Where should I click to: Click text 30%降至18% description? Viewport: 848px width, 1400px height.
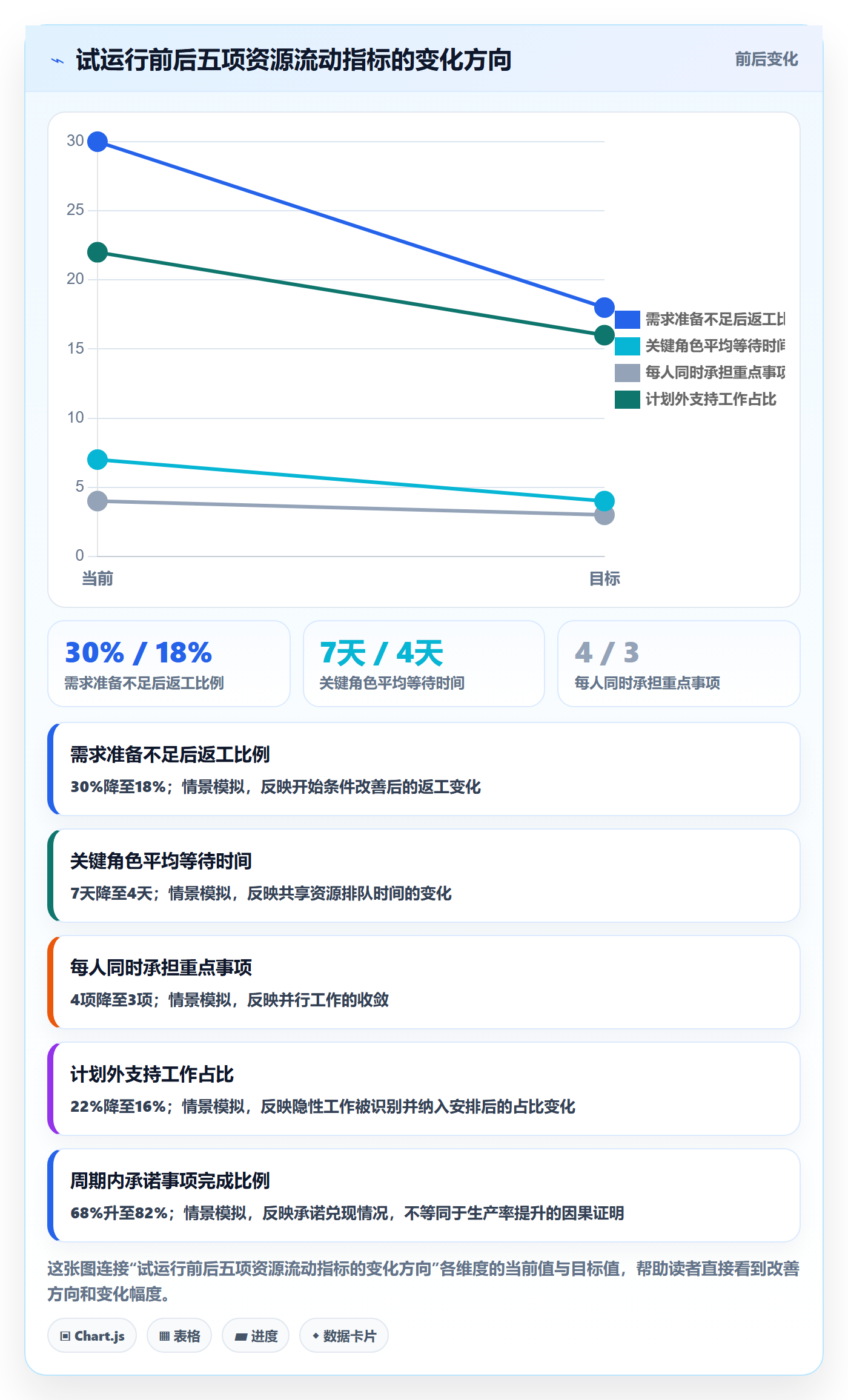coord(276,787)
